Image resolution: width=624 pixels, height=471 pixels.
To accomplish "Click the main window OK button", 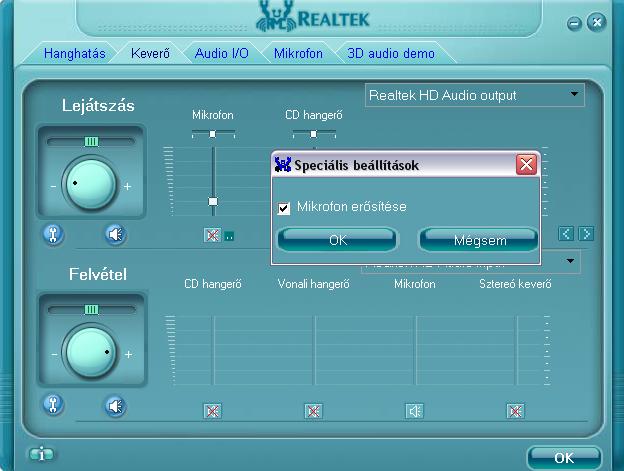I will pyautogui.click(x=564, y=458).
